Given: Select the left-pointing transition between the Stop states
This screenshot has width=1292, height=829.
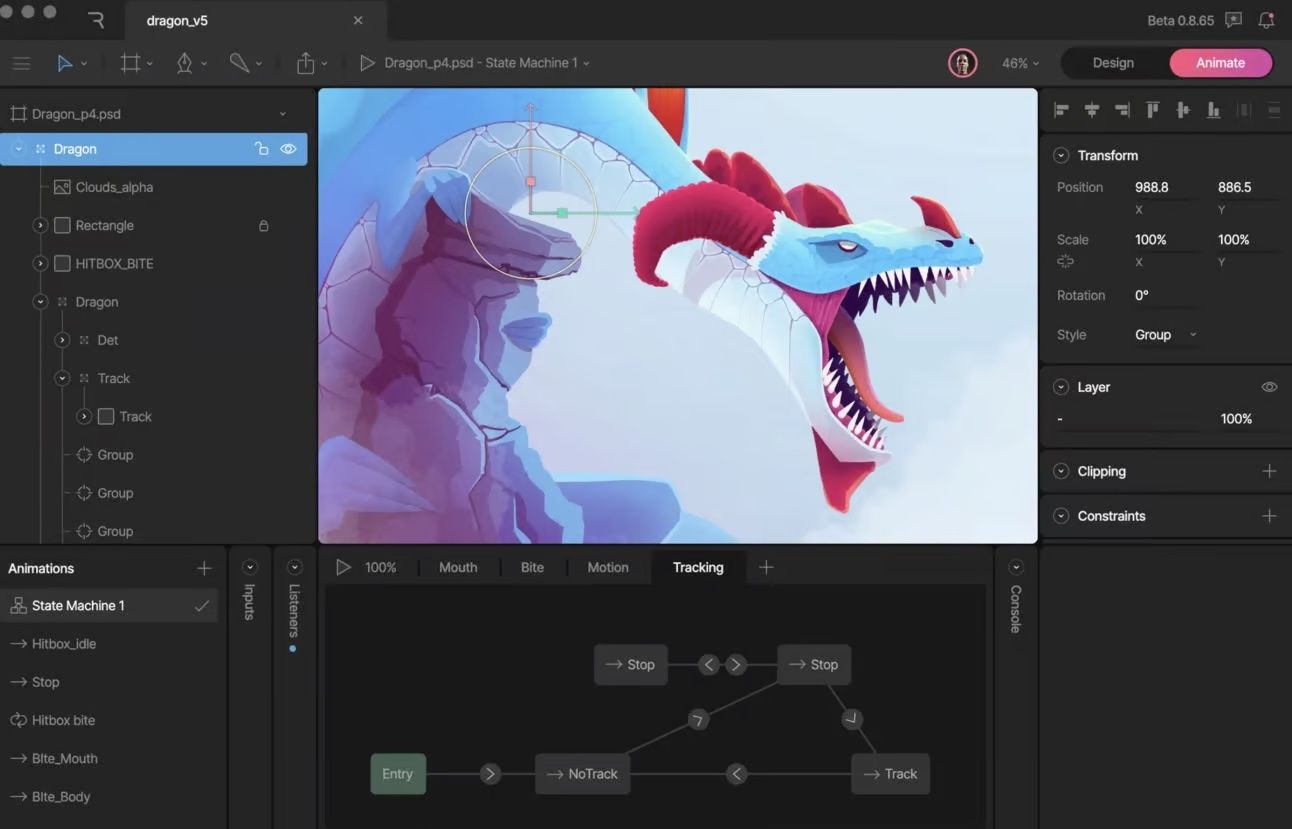Looking at the screenshot, I should (x=709, y=665).
